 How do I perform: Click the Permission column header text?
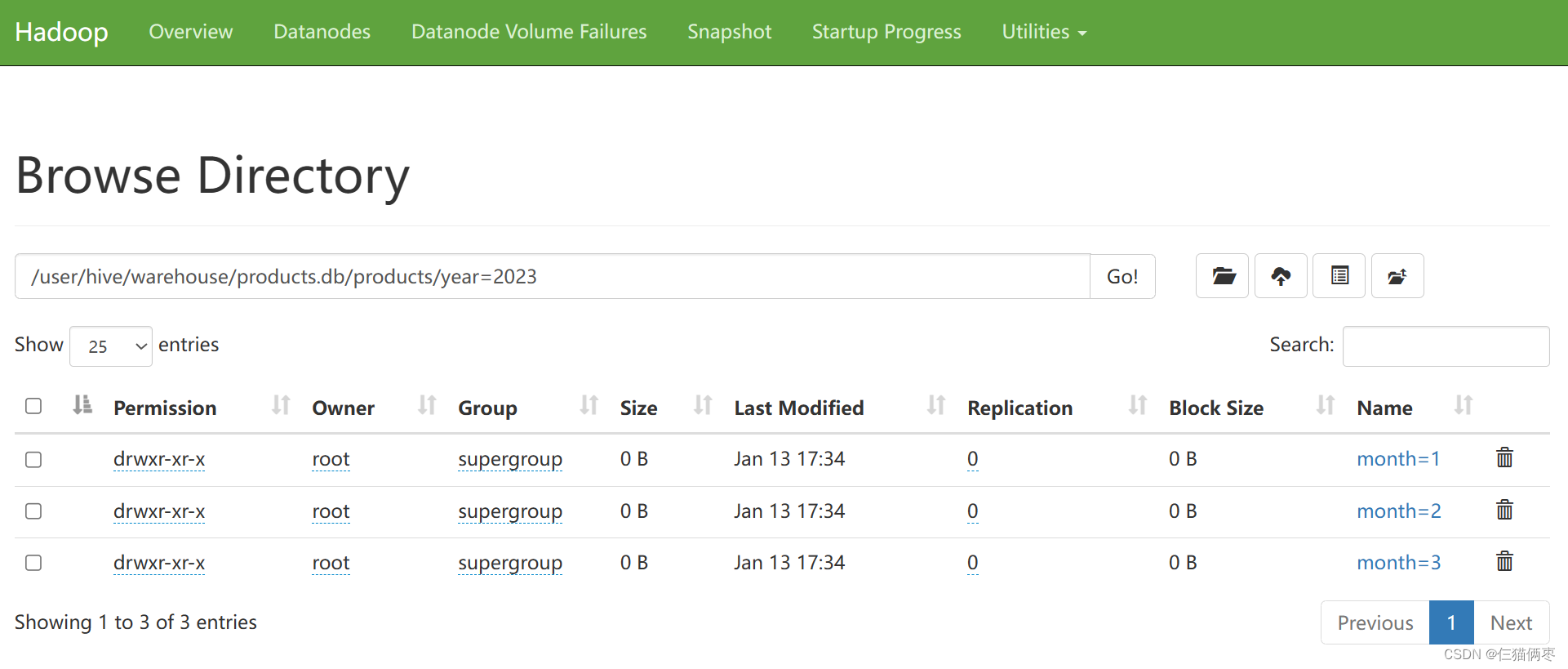pyautogui.click(x=165, y=408)
